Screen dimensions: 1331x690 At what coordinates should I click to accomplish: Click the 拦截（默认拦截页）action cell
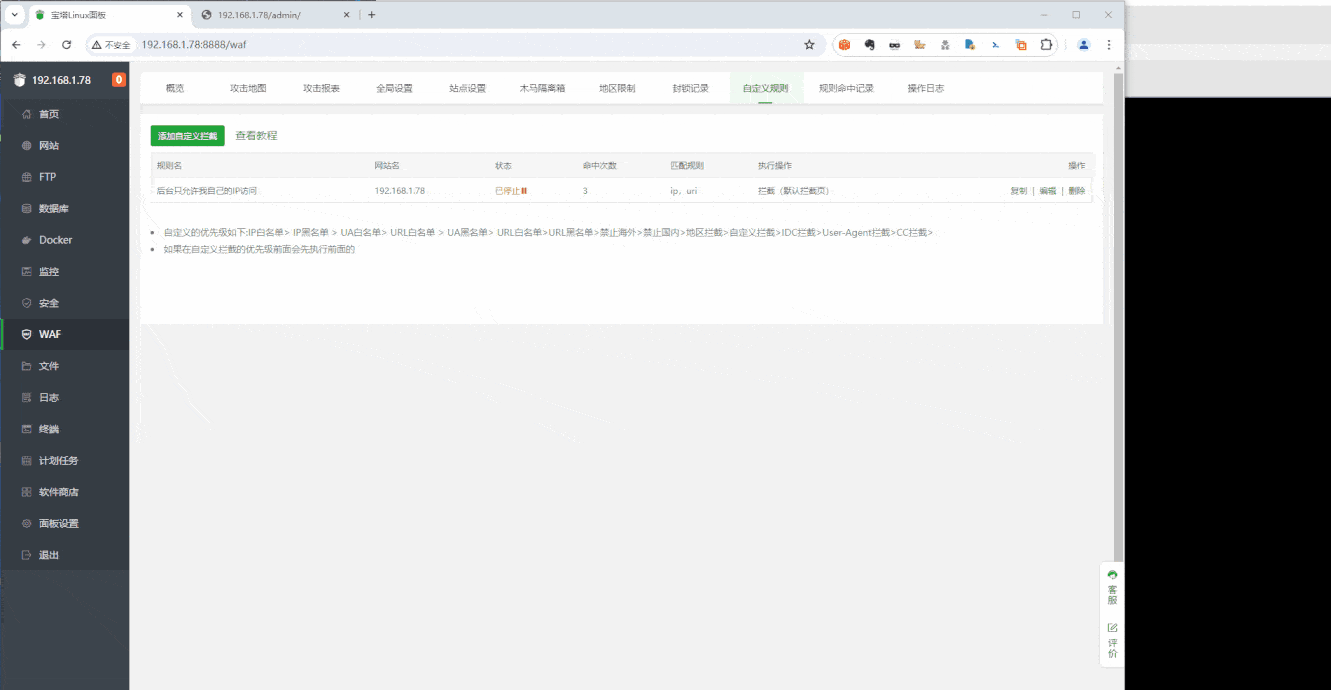(x=794, y=190)
